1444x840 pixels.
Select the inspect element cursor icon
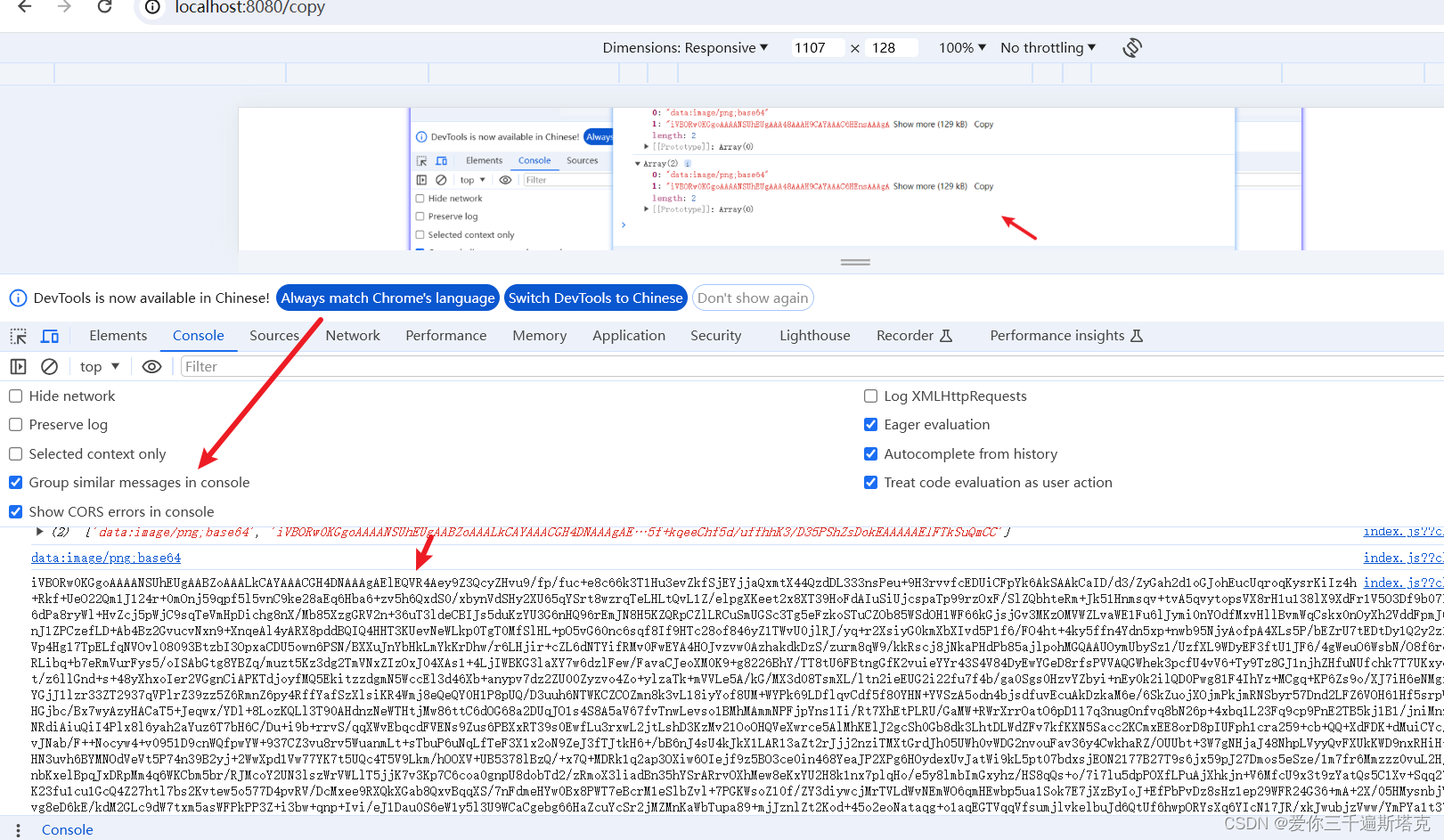coord(18,336)
